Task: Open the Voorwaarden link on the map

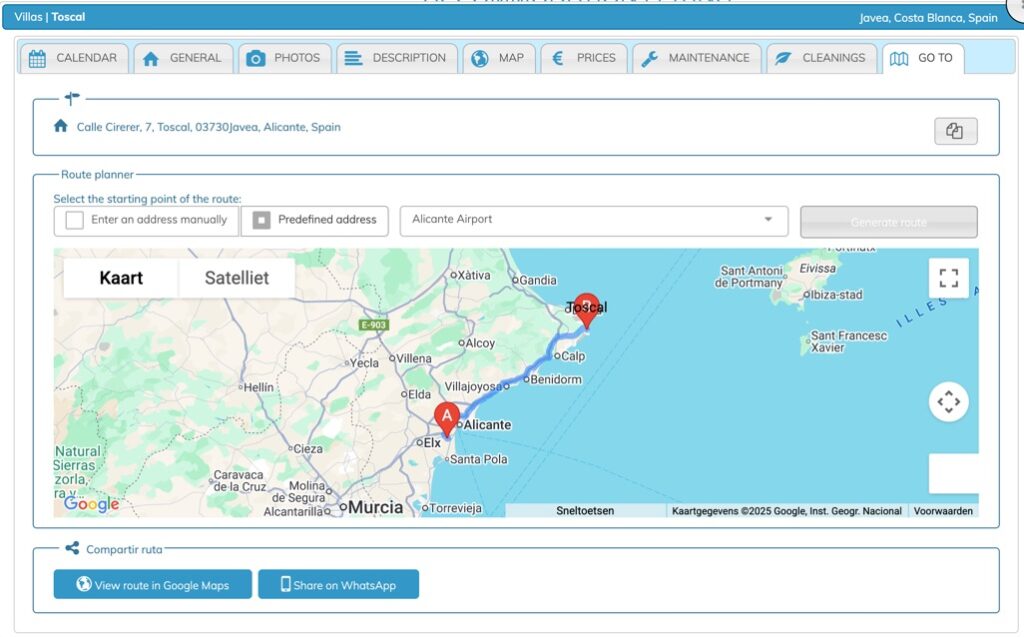Action: pyautogui.click(x=944, y=511)
